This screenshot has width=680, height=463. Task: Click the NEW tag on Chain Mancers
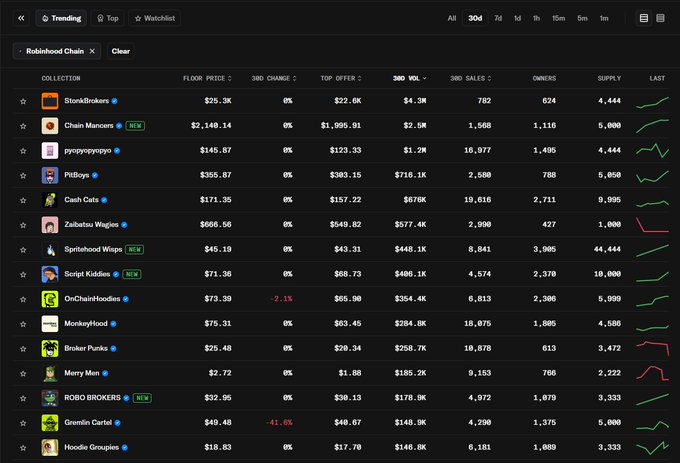point(135,126)
